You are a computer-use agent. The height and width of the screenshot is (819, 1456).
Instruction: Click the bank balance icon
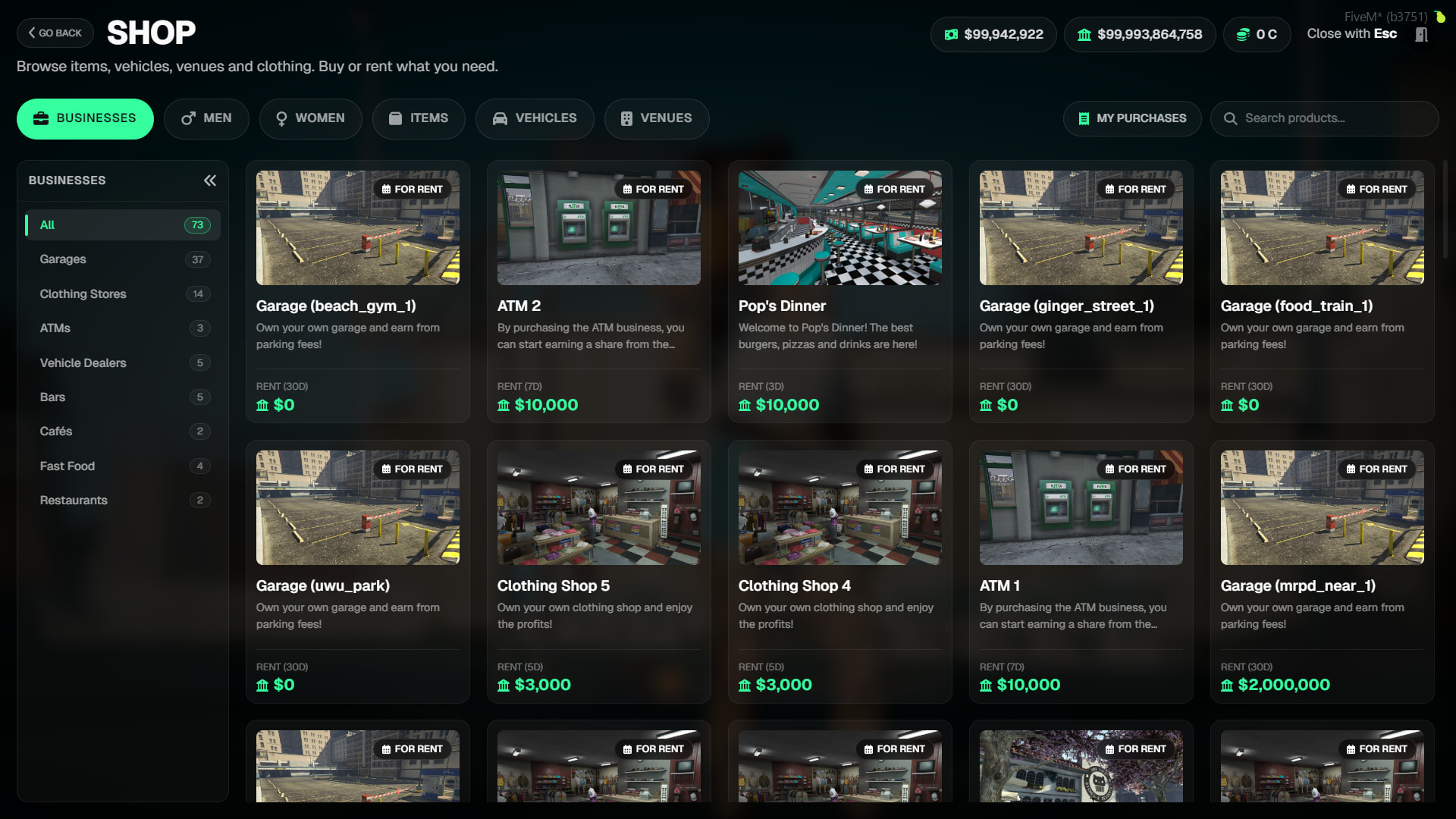tap(1084, 35)
